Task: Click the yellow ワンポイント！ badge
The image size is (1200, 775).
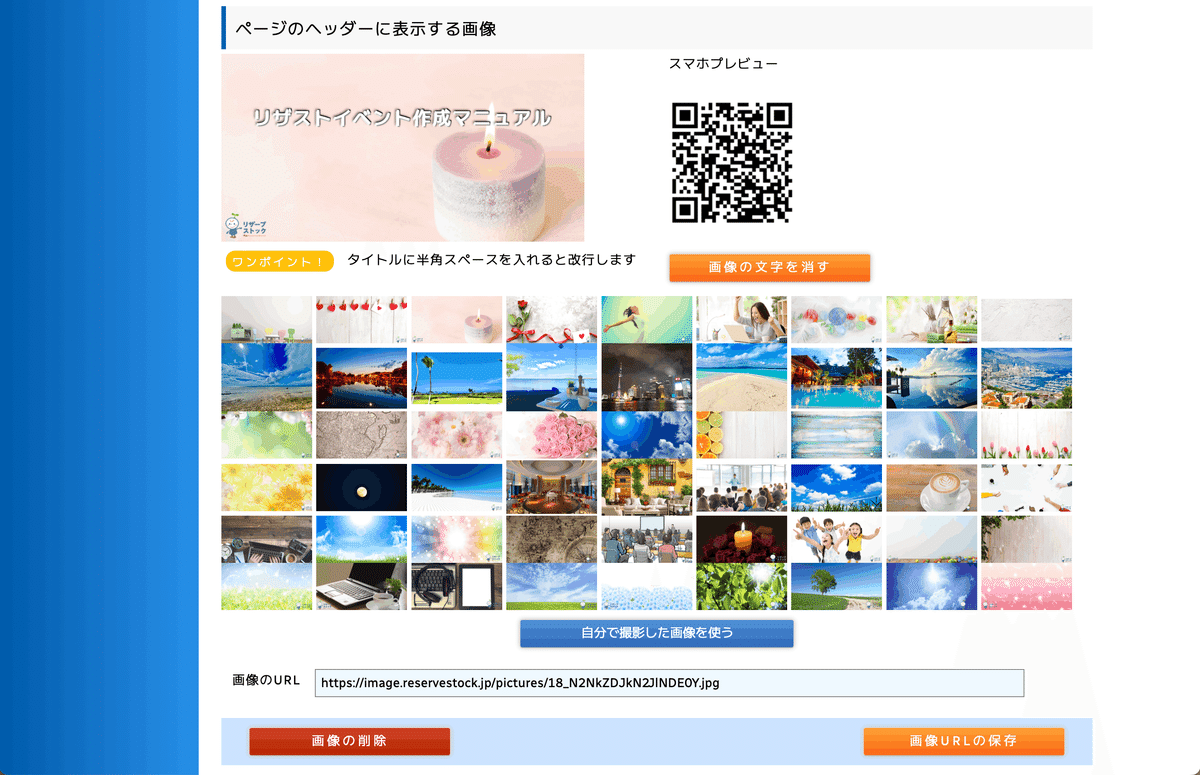Action: (279, 262)
